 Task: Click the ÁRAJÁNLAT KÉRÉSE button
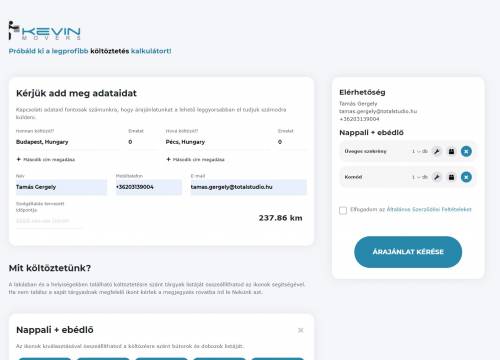point(408,252)
